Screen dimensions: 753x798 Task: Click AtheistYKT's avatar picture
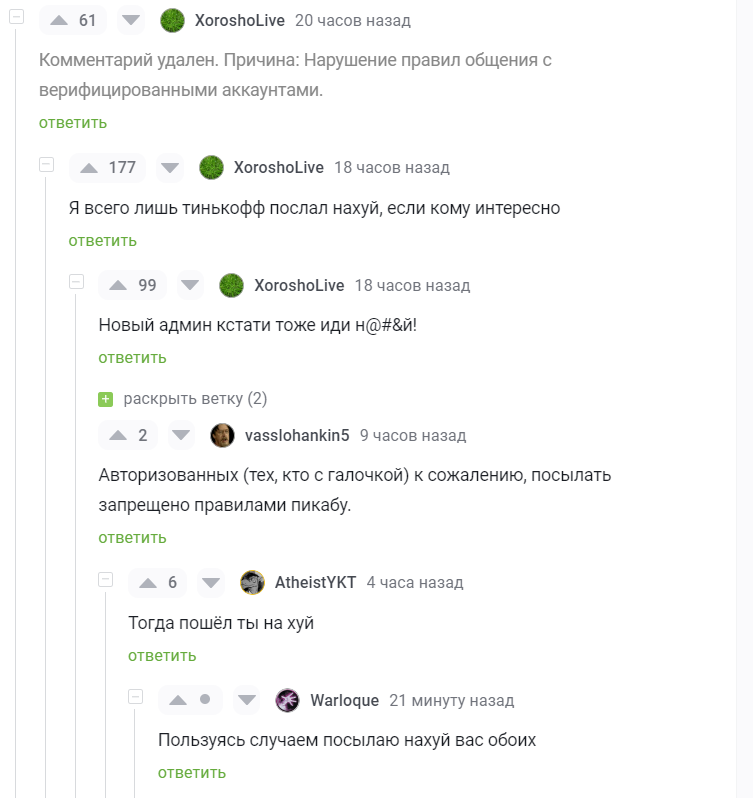pyautogui.click(x=253, y=583)
